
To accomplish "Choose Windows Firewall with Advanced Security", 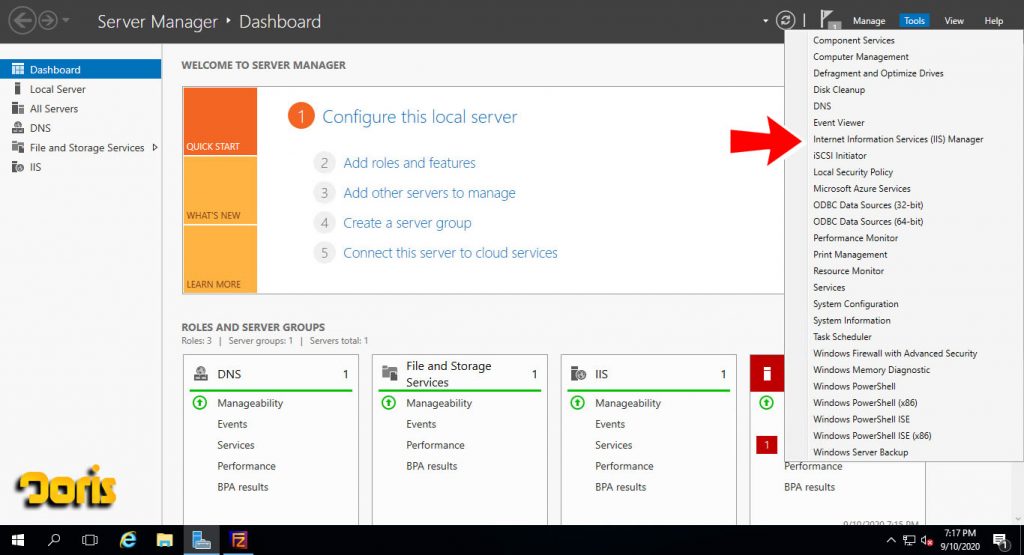I will pyautogui.click(x=895, y=353).
